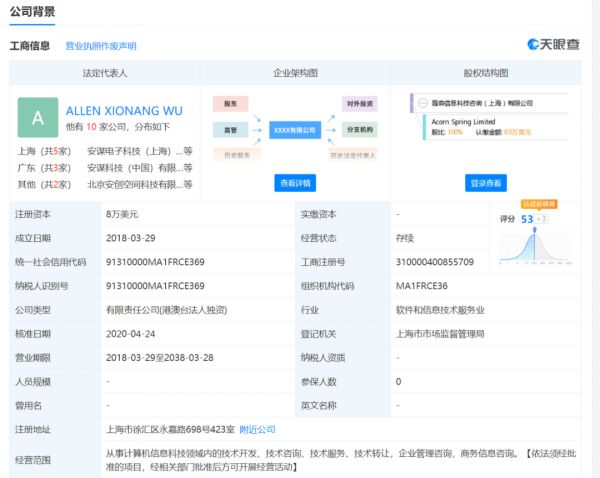
Task: Click 登录查看 button under 股权结构图
Action: coord(486,183)
